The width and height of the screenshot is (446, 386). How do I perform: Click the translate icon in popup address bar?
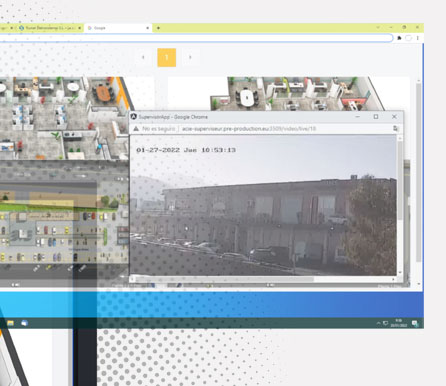pos(396,129)
